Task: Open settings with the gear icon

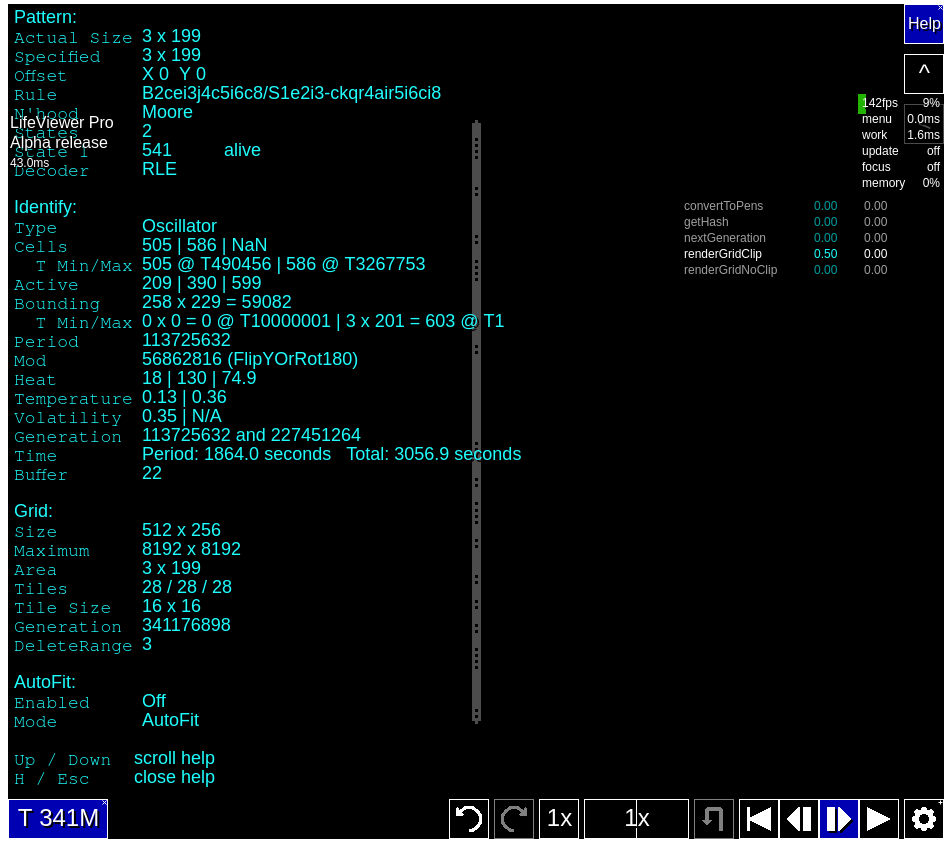Action: point(924,819)
